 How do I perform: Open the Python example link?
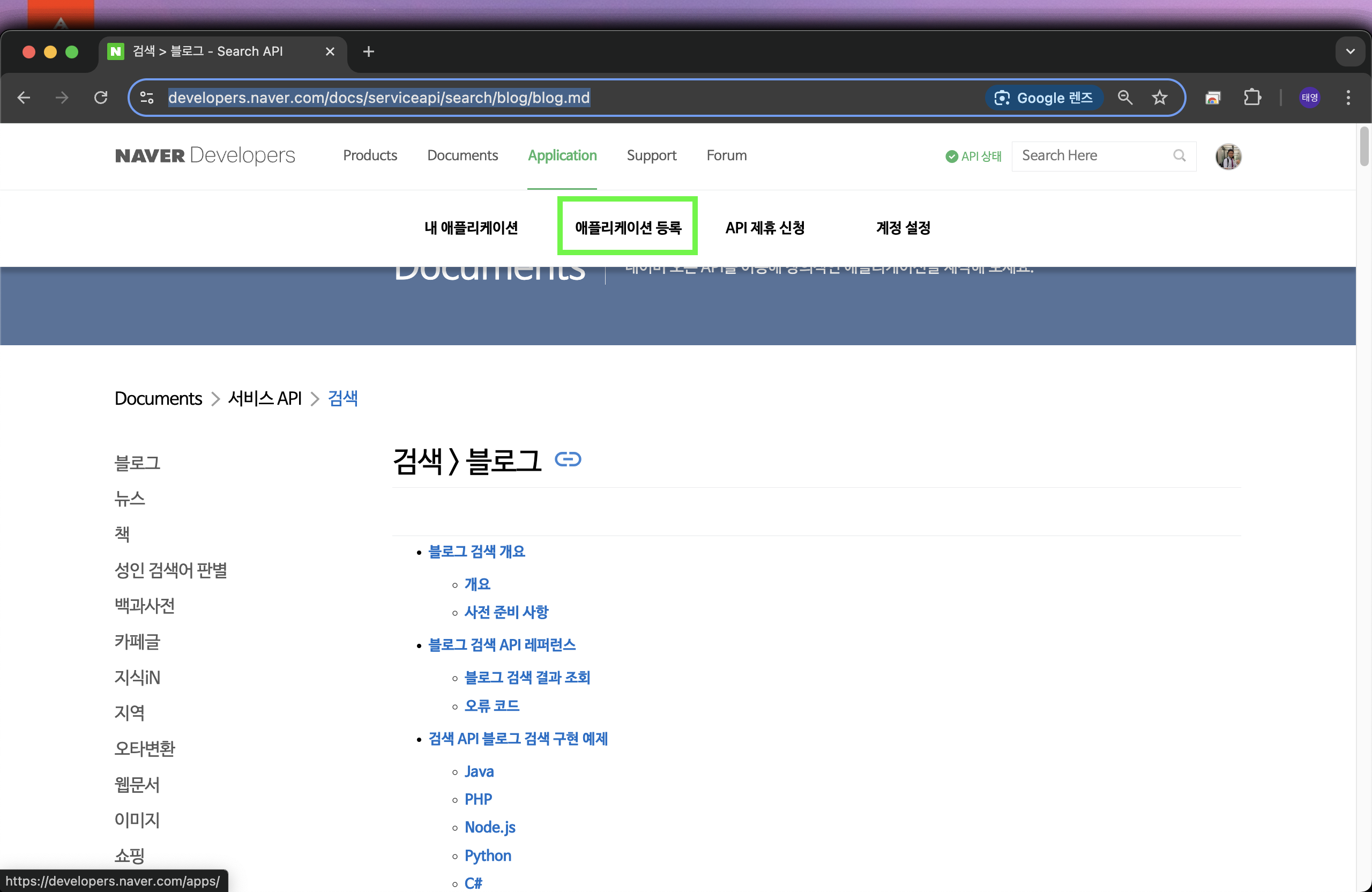(488, 856)
